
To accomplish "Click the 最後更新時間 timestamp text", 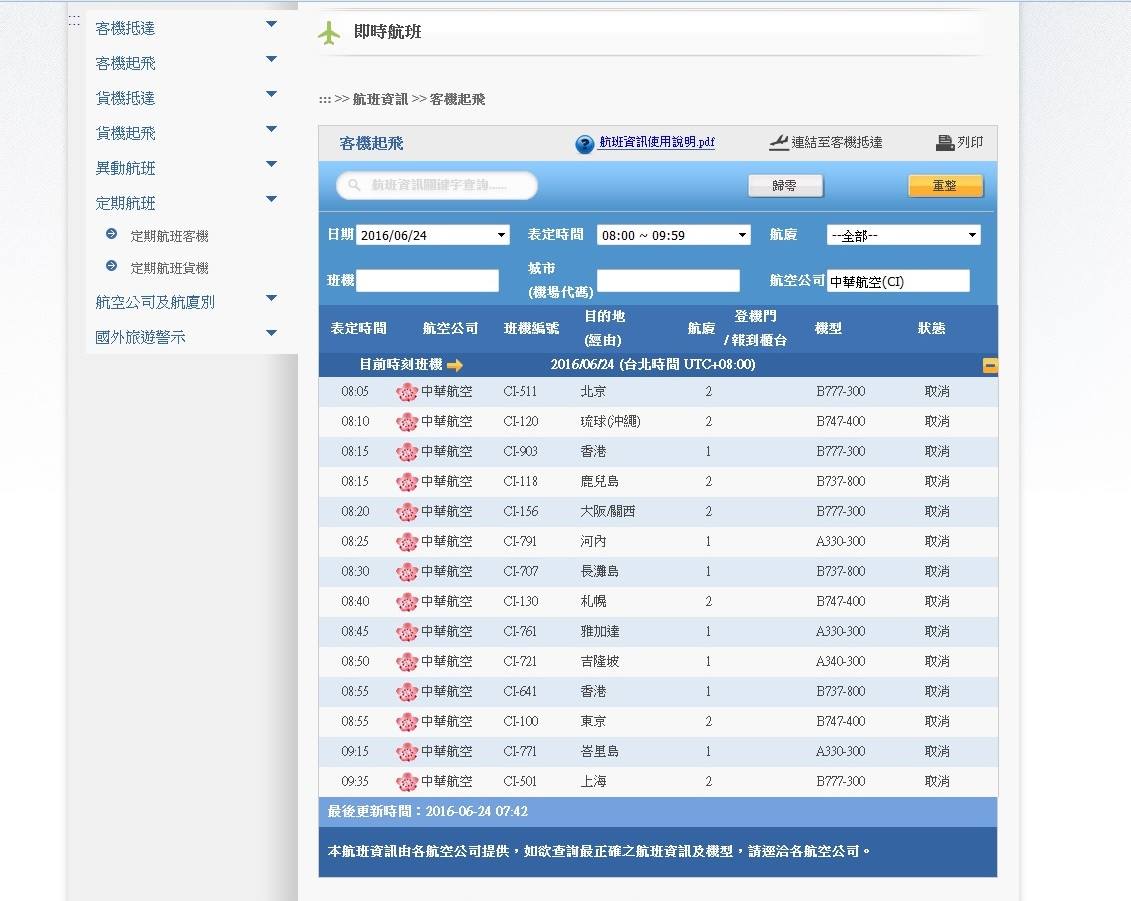I will (428, 812).
